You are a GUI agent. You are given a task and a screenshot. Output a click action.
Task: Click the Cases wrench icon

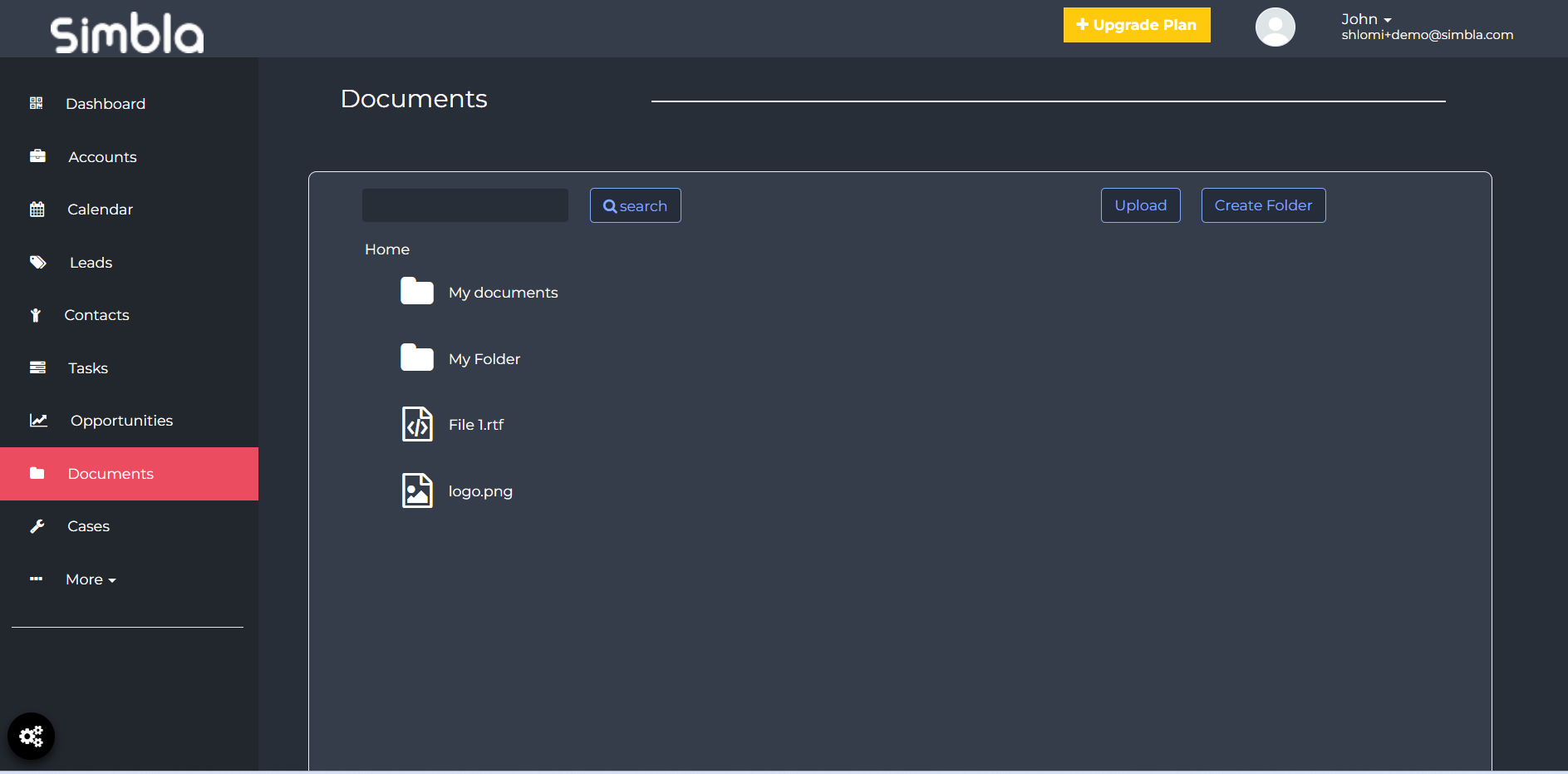pyautogui.click(x=37, y=526)
